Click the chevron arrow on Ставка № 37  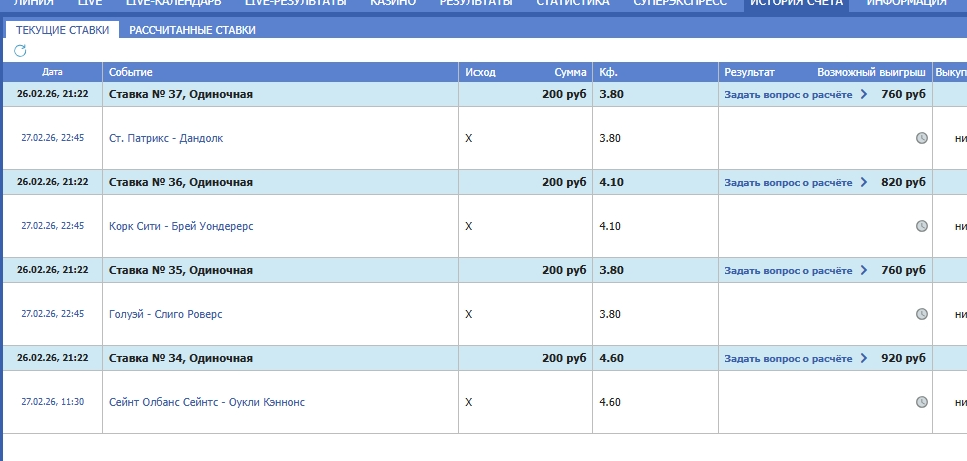coord(864,94)
